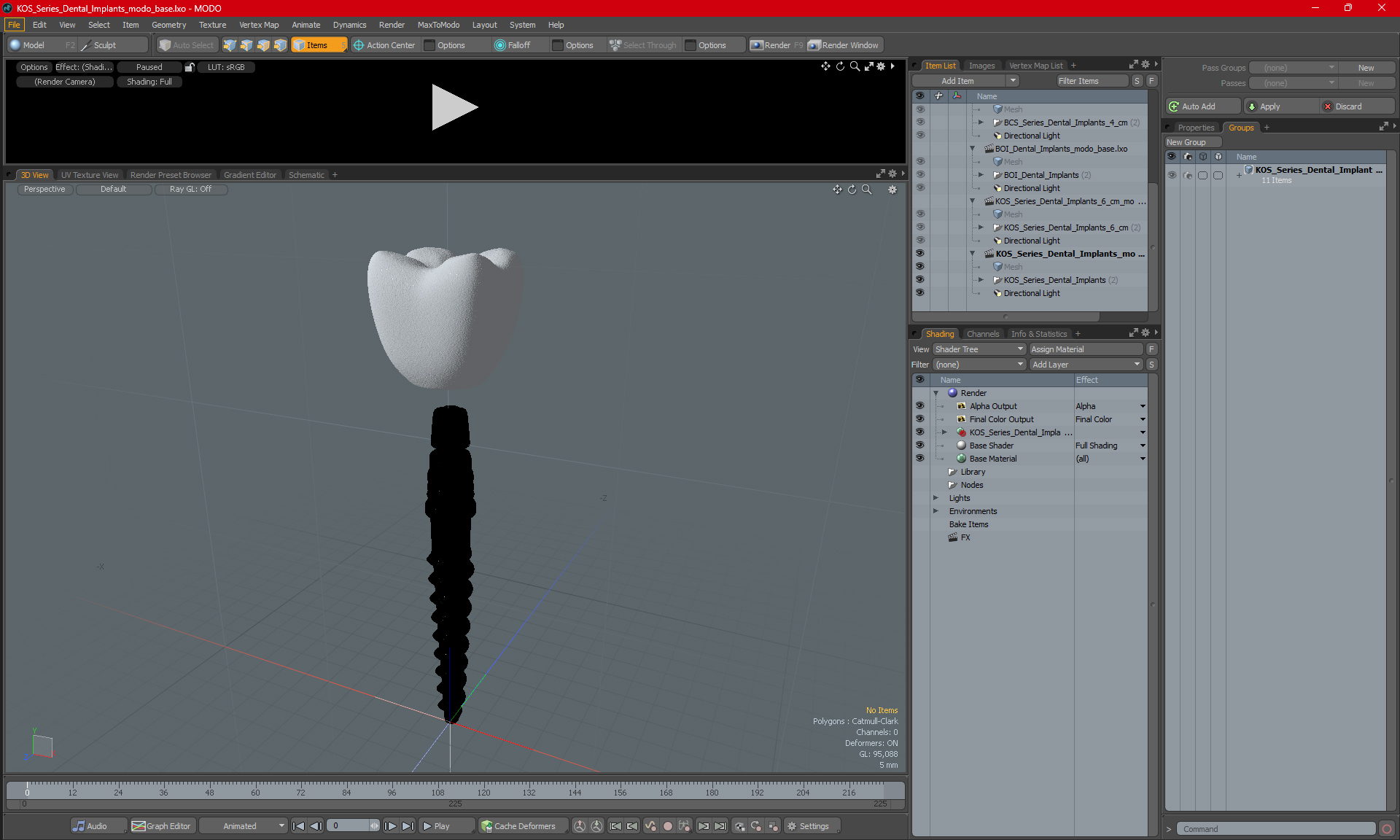1400x840 pixels.
Task: Click the Command input field
Action: tap(1275, 829)
